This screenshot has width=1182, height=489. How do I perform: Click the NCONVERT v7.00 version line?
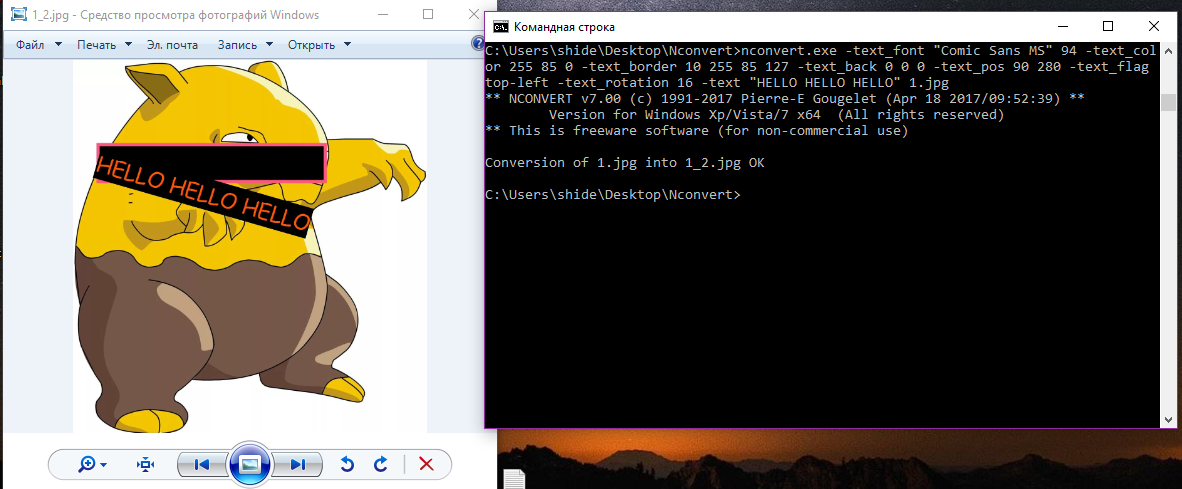785,99
